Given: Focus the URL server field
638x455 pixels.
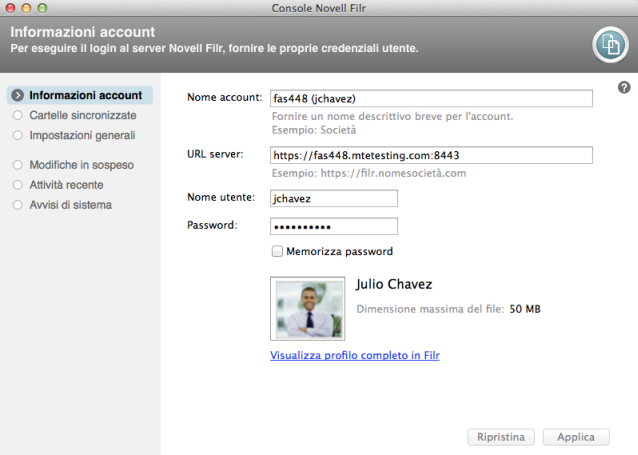Looking at the screenshot, I should point(431,155).
